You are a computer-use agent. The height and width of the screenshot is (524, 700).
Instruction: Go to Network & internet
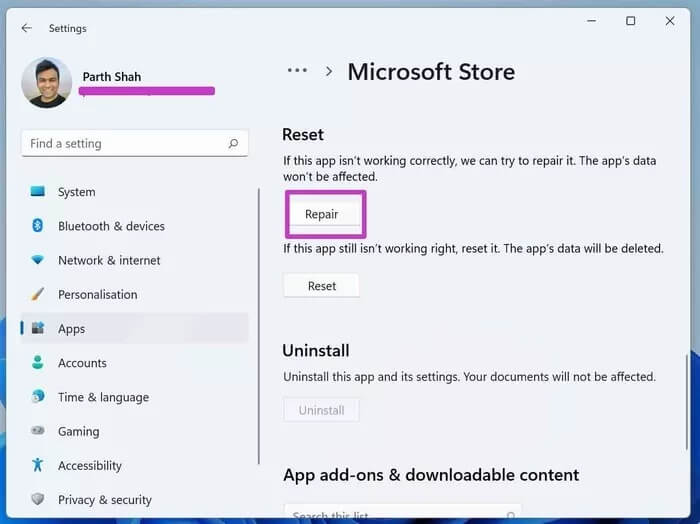[x=134, y=260]
